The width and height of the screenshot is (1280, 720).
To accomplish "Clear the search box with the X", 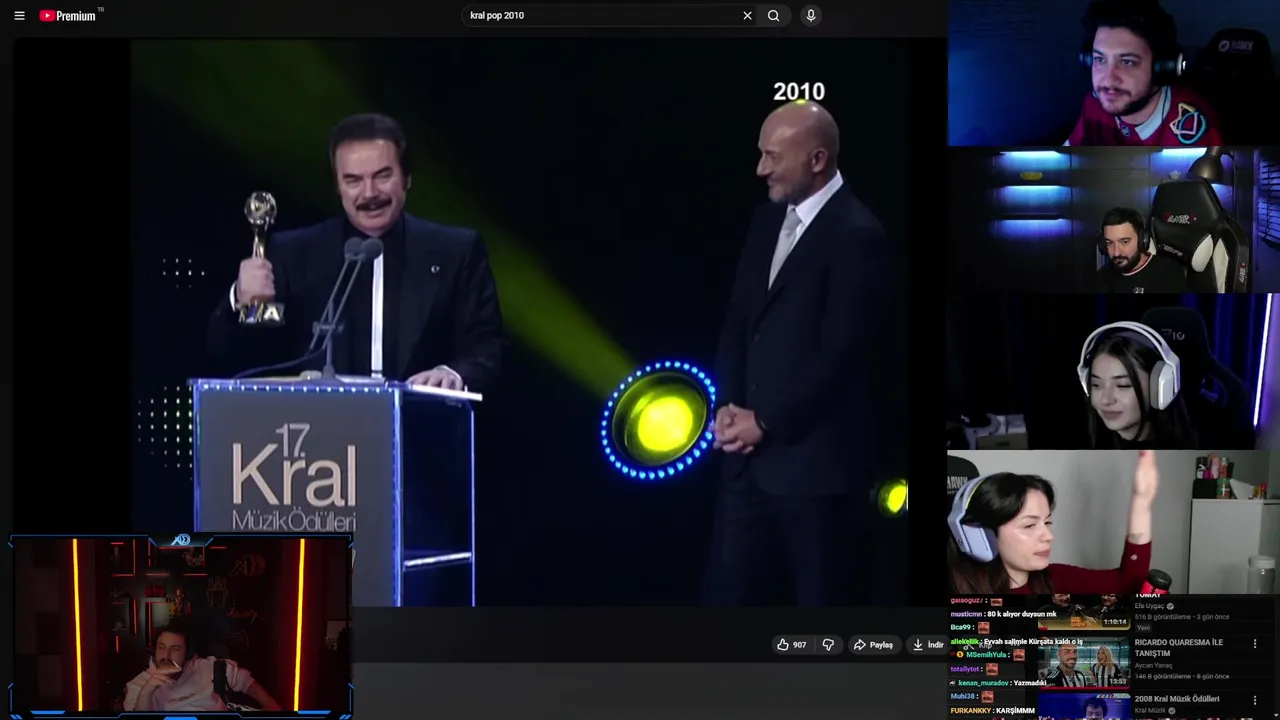I will click(x=747, y=15).
